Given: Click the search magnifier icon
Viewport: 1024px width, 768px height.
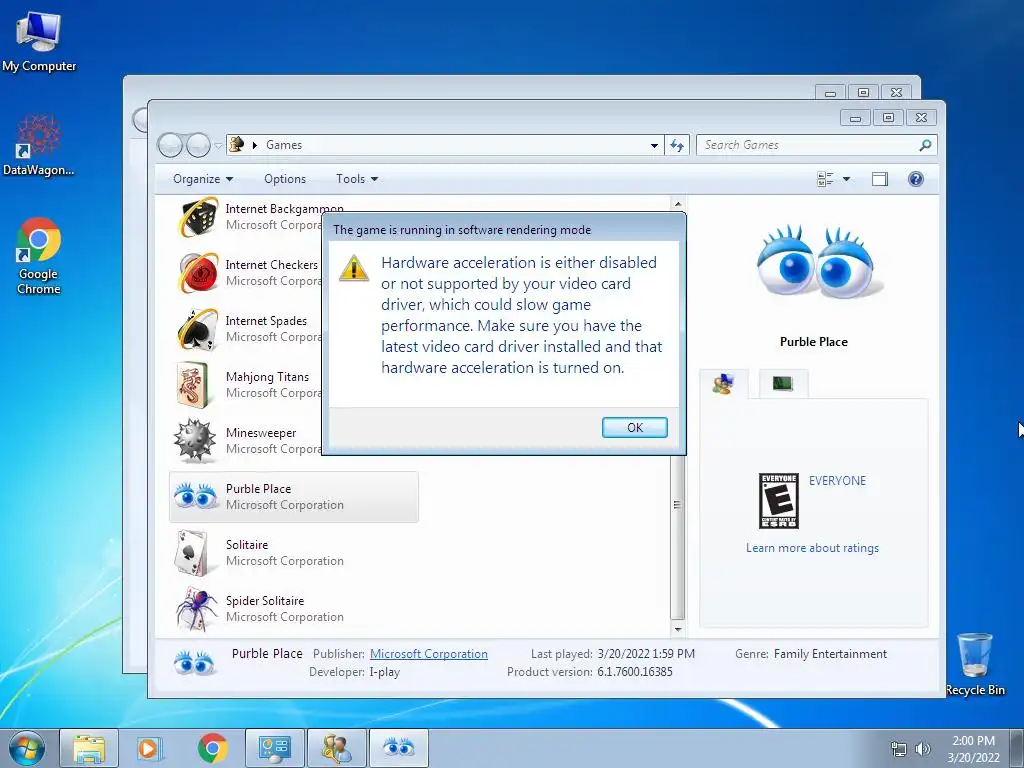Looking at the screenshot, I should point(925,145).
